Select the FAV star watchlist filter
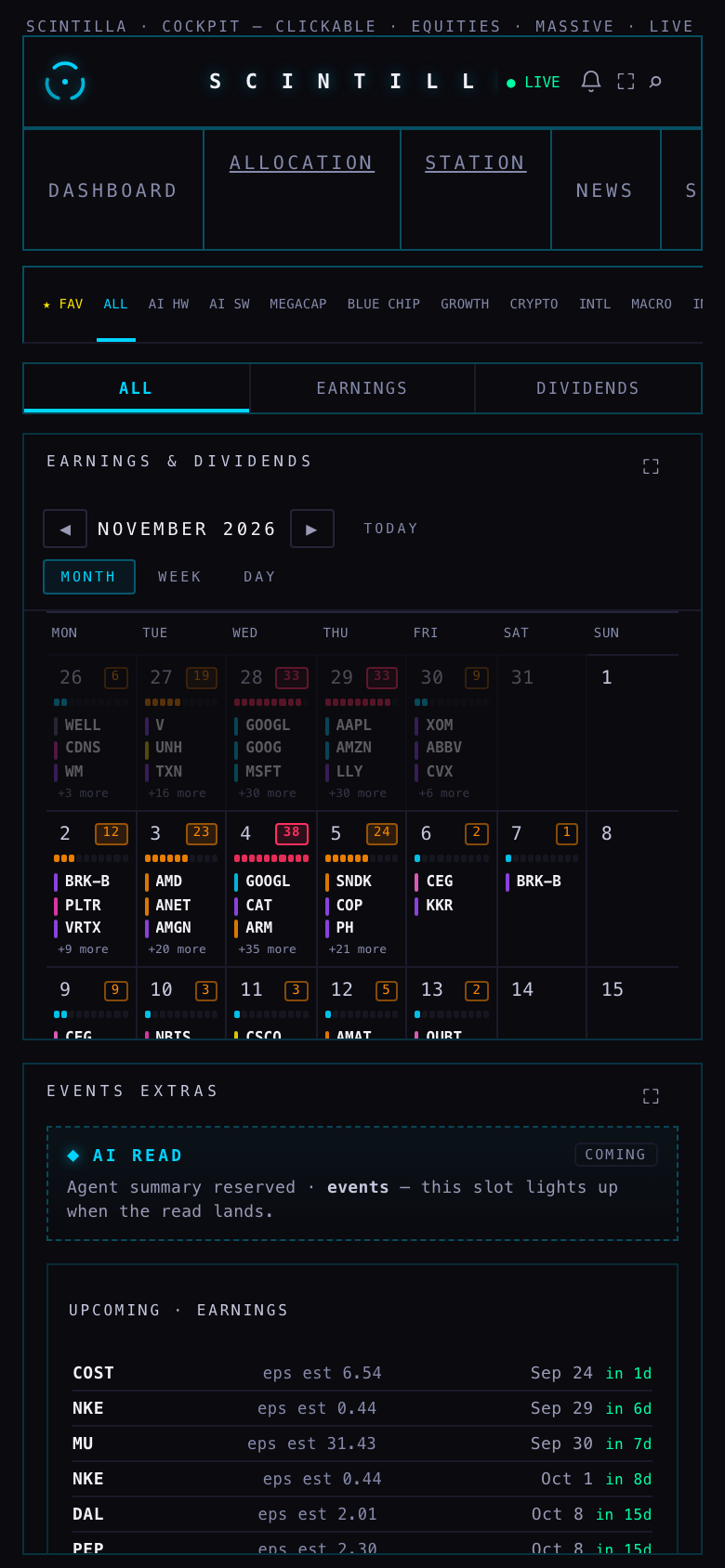Screen dimensions: 725x1568 pyautogui.click(x=63, y=305)
